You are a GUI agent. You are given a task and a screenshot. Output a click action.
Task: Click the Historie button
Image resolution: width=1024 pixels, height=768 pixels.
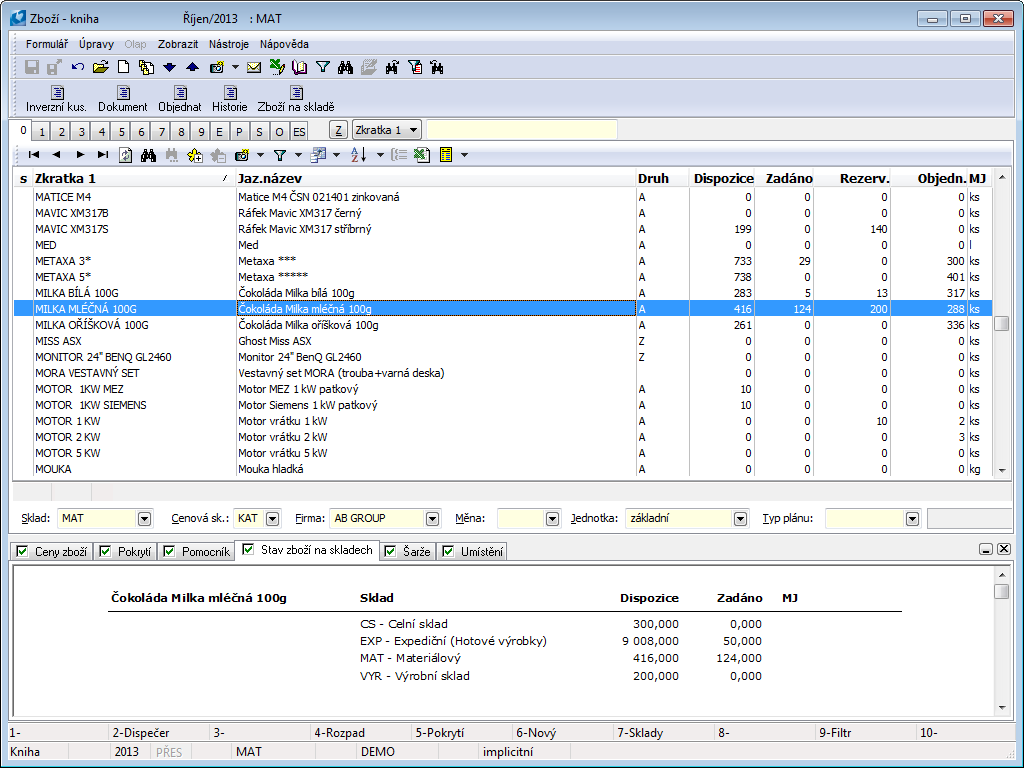click(229, 99)
